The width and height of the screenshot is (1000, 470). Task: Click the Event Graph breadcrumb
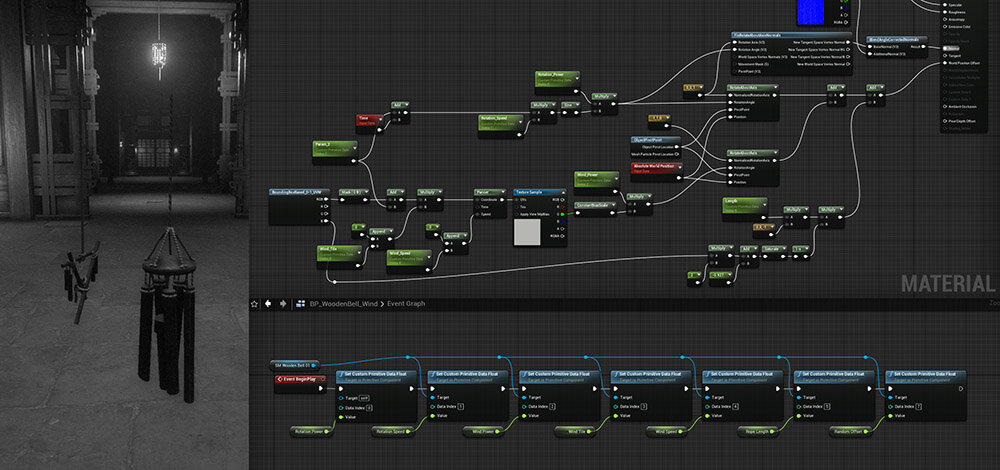point(406,304)
